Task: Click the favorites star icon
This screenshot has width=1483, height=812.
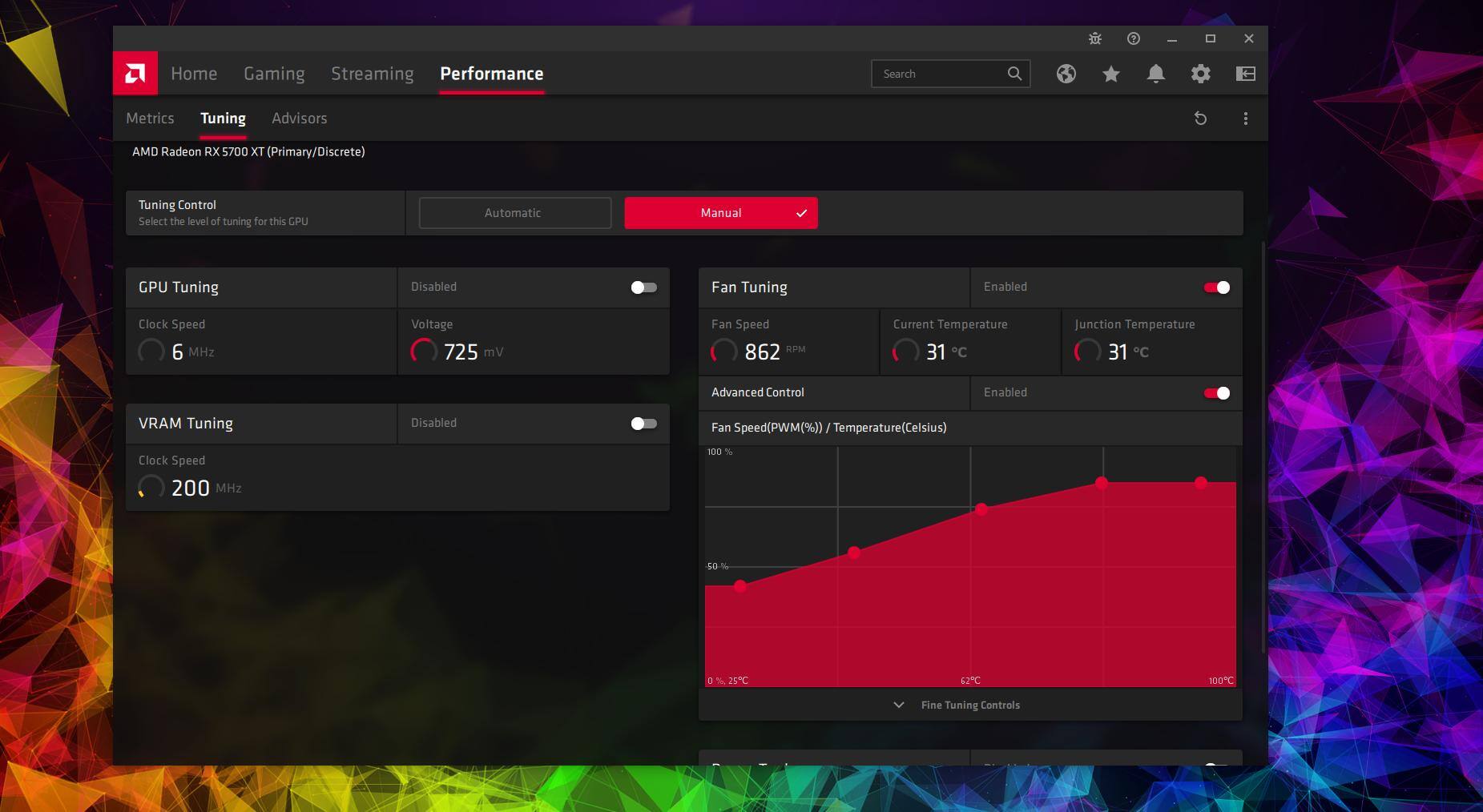Action: point(1110,74)
